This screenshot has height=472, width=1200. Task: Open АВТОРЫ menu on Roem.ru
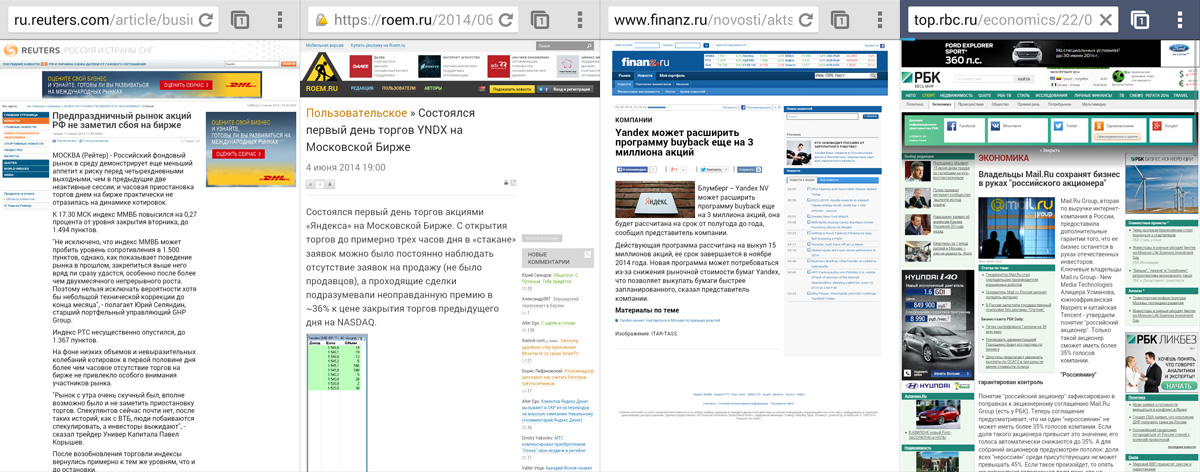431,88
